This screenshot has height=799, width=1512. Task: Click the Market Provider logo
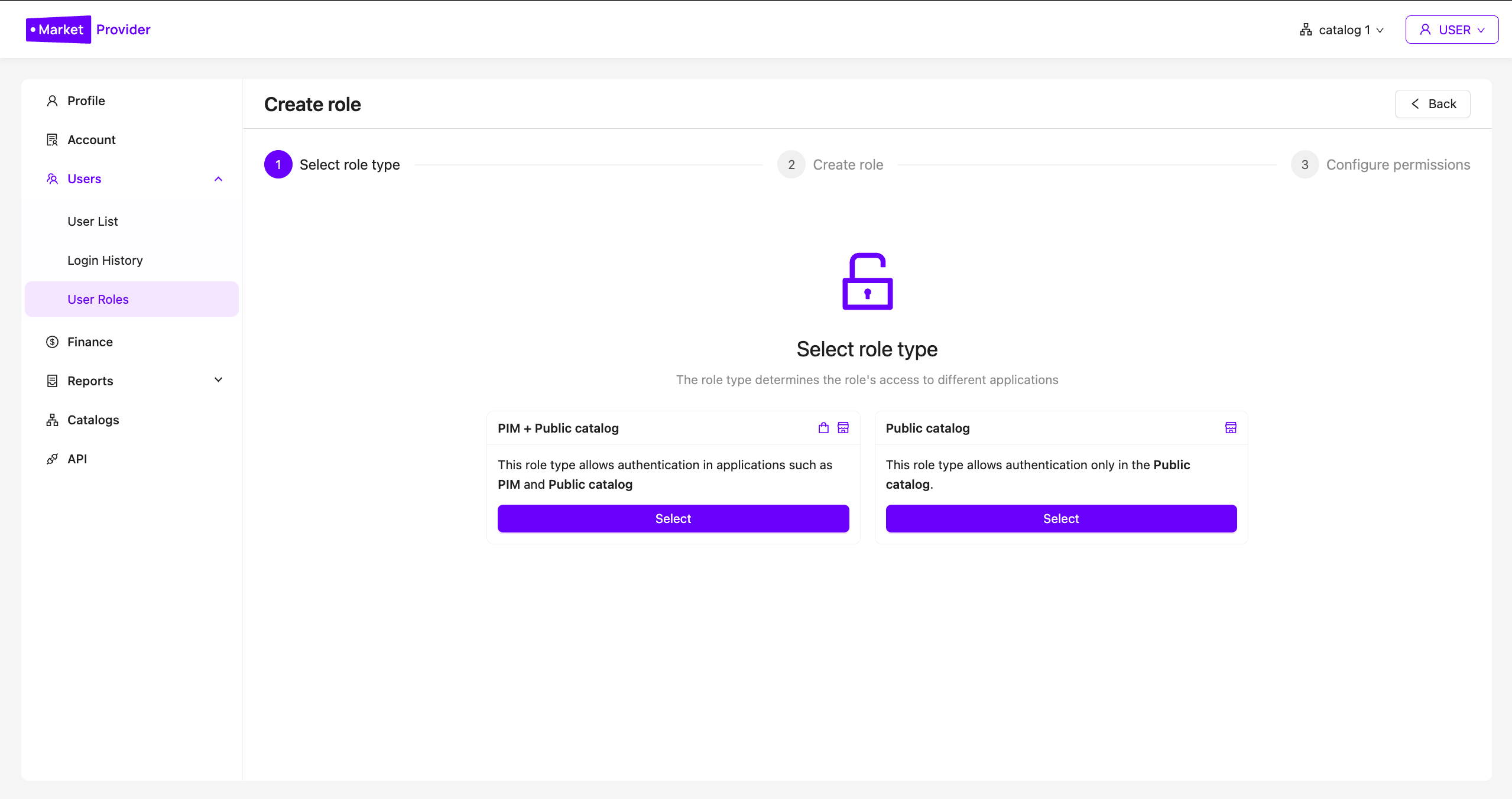tap(88, 30)
